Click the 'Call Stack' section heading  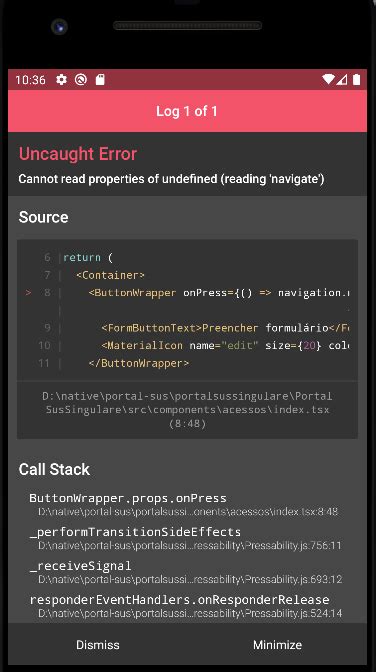click(x=54, y=469)
